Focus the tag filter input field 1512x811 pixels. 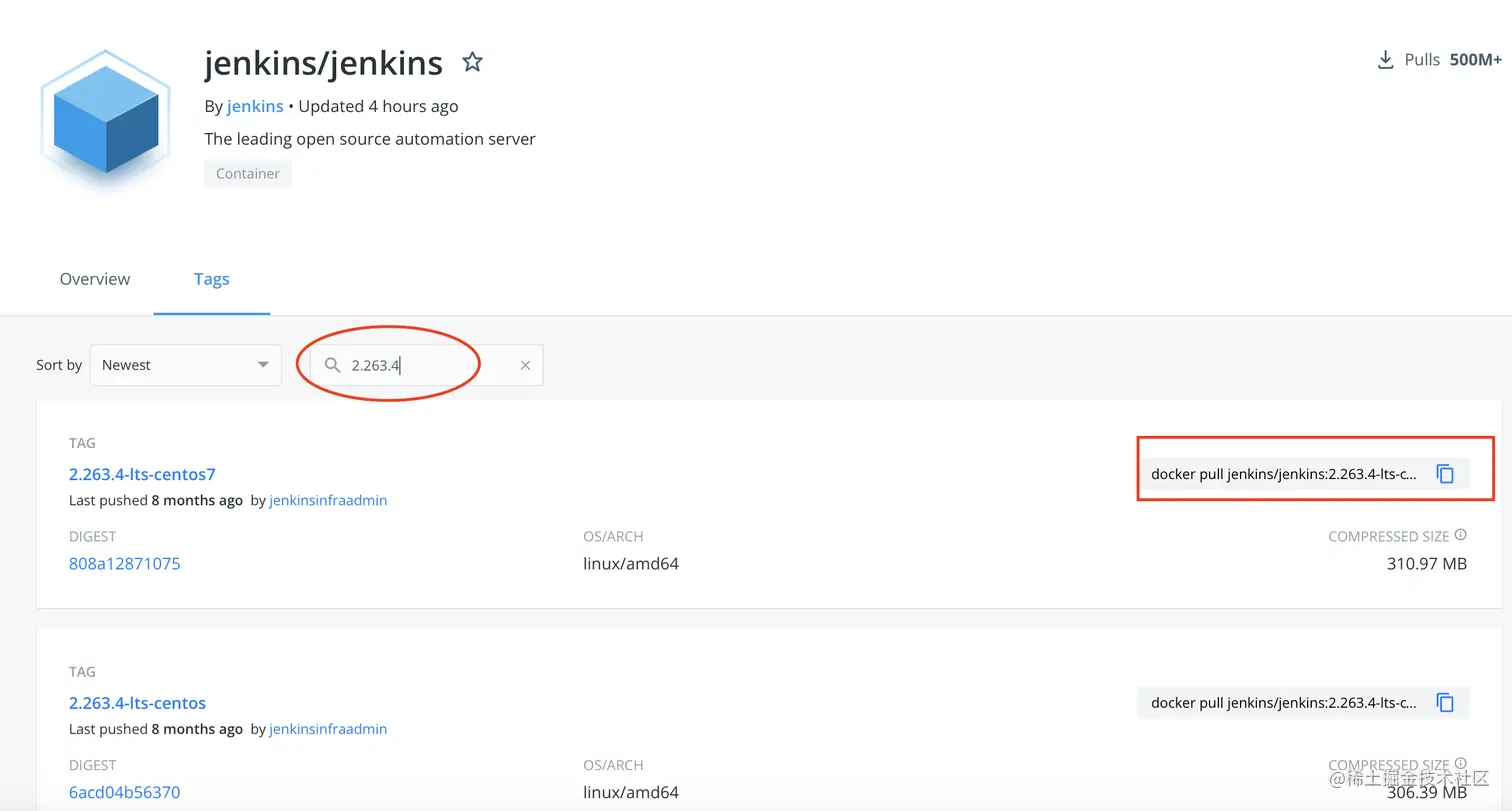tap(430, 365)
